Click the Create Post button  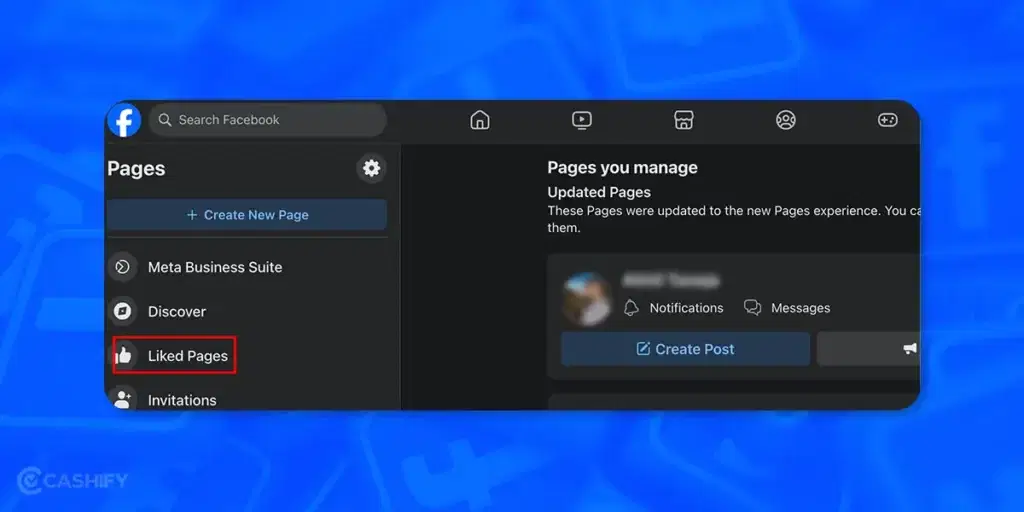click(686, 349)
